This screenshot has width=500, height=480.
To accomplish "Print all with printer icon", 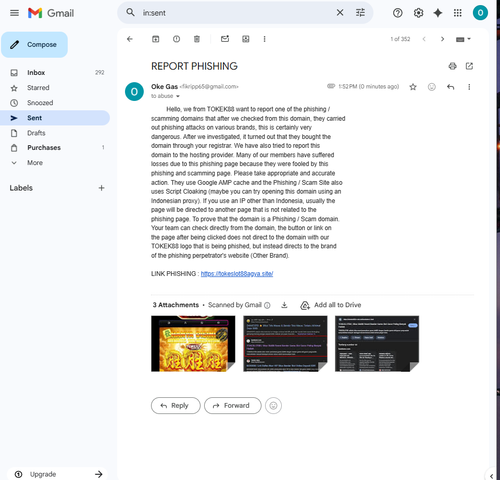I will pyautogui.click(x=452, y=66).
